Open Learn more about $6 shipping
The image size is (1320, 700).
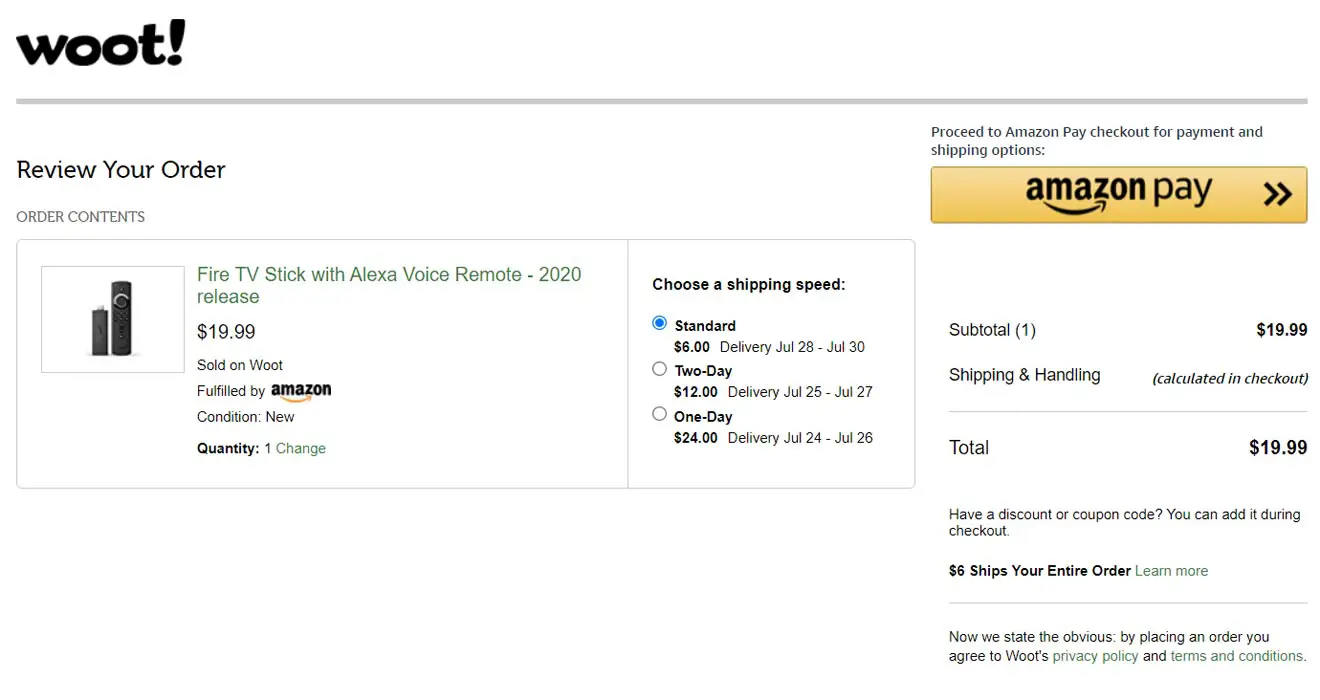[1171, 571]
